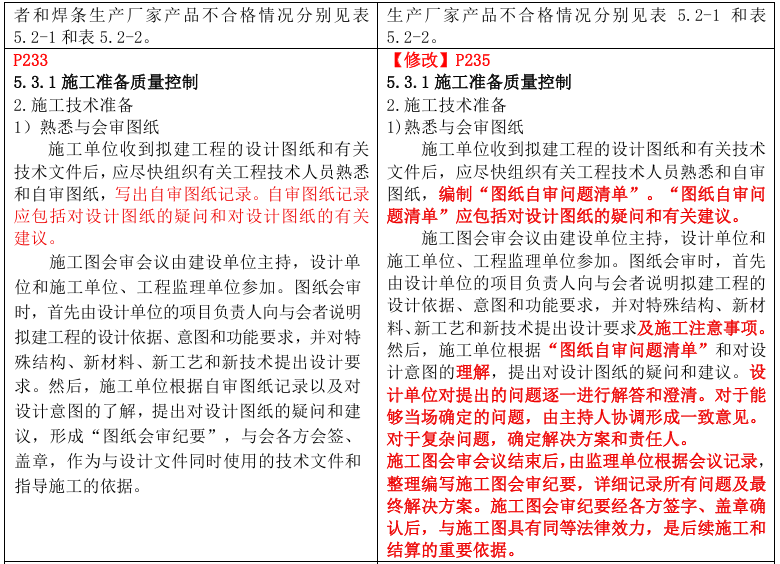Click 1)熟悉与会审图纸 in the right column
This screenshot has width=780, height=564.
pyautogui.click(x=455, y=127)
